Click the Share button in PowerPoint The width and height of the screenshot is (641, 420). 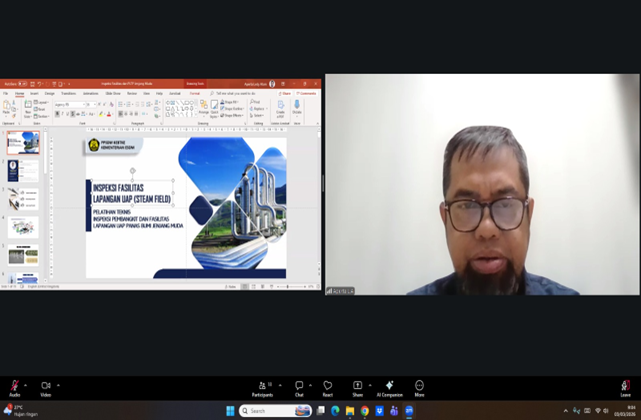[x=285, y=93]
